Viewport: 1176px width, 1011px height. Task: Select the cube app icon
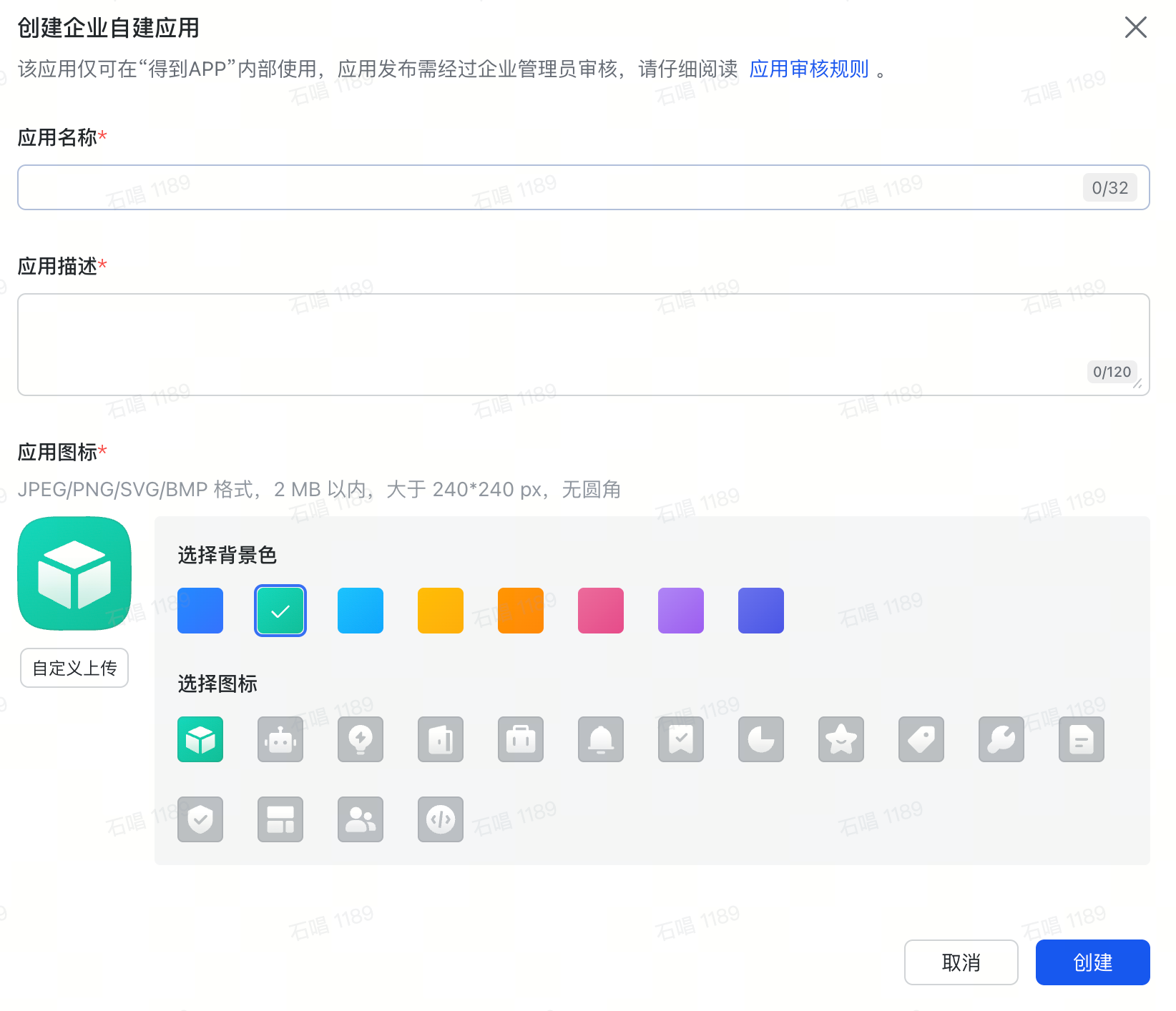(x=200, y=739)
